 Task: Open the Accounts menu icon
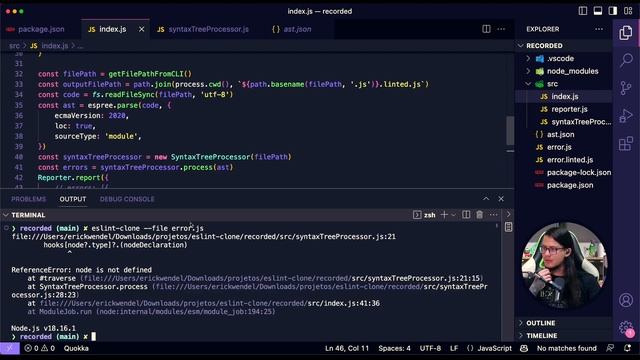(626, 300)
